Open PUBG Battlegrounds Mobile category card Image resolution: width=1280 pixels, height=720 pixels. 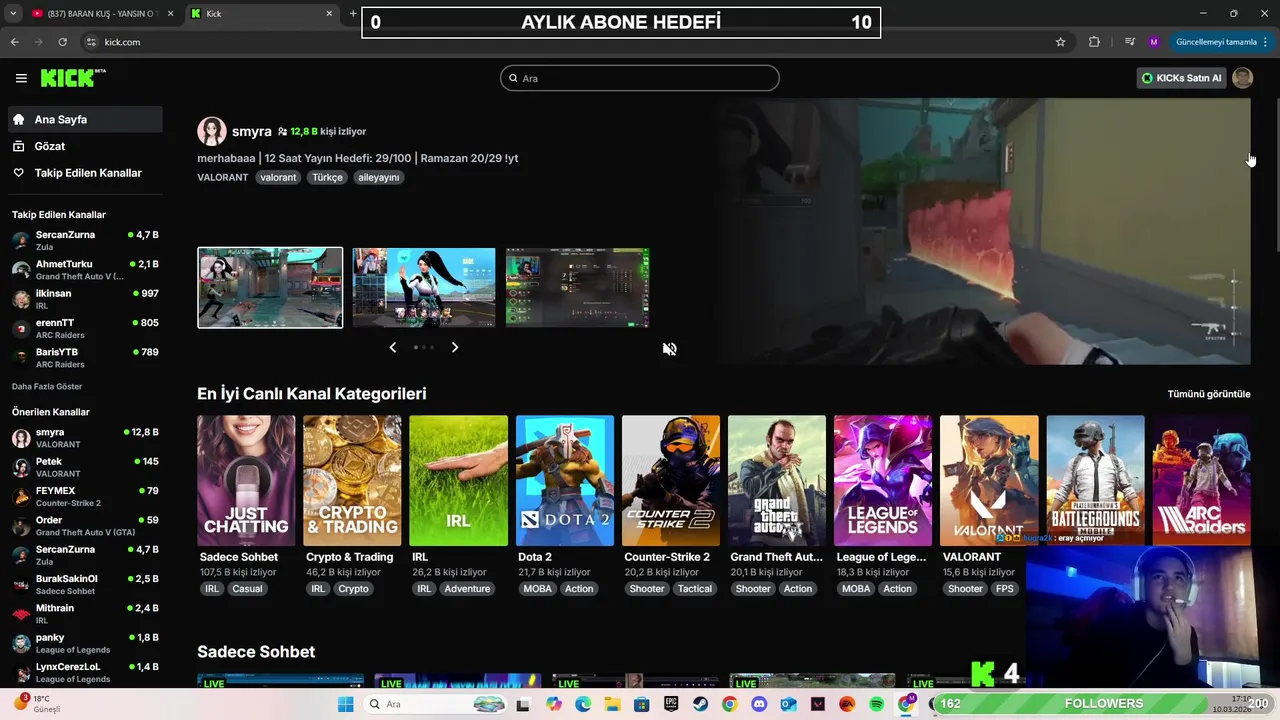tap(1095, 481)
